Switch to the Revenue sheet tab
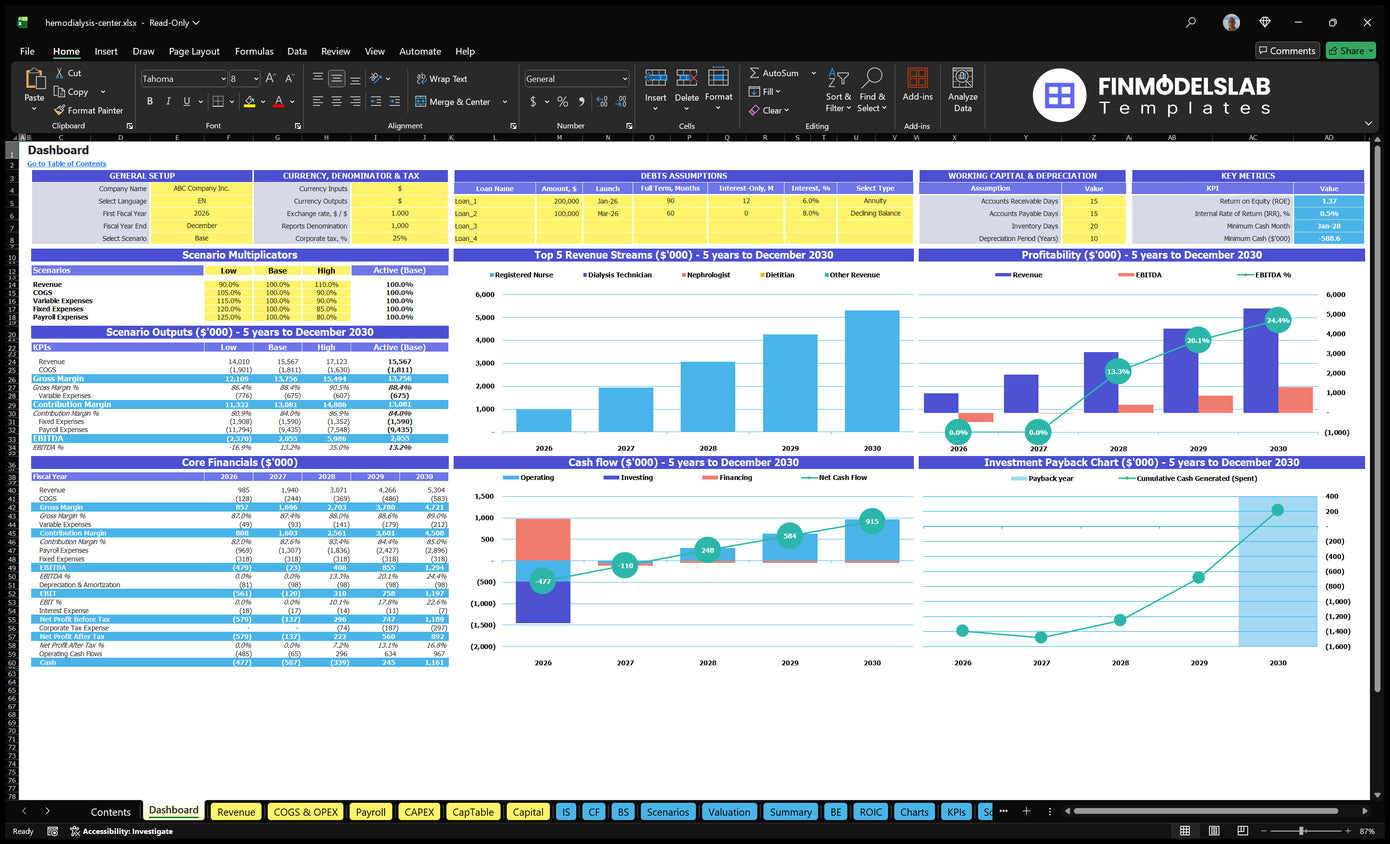 pyautogui.click(x=236, y=812)
